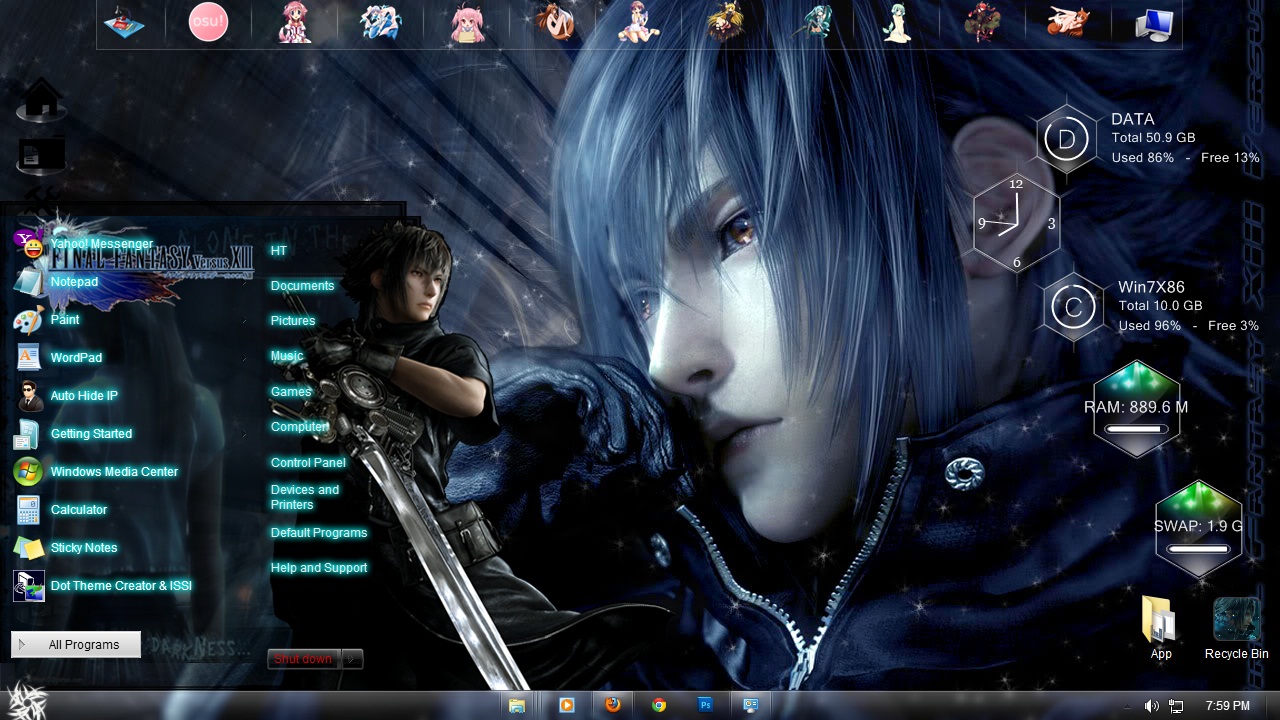Open Windows Explorer from the taskbar
The width and height of the screenshot is (1280, 720).
[x=517, y=705]
